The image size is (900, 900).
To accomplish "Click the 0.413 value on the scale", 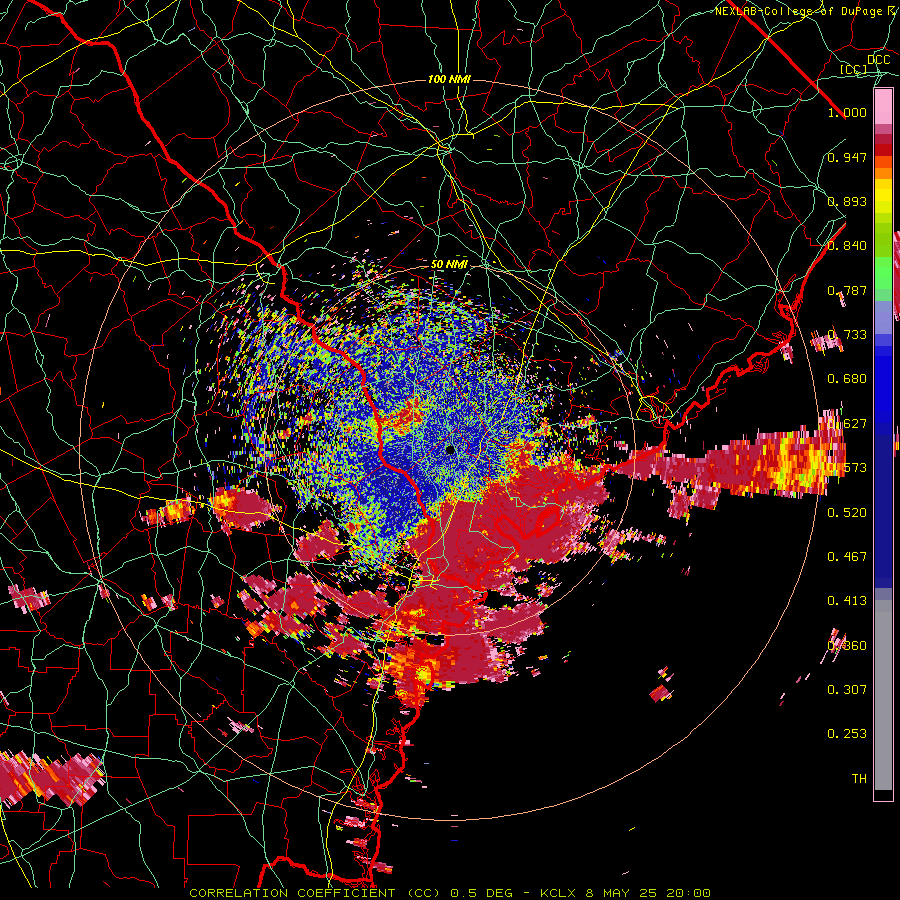I will (847, 600).
